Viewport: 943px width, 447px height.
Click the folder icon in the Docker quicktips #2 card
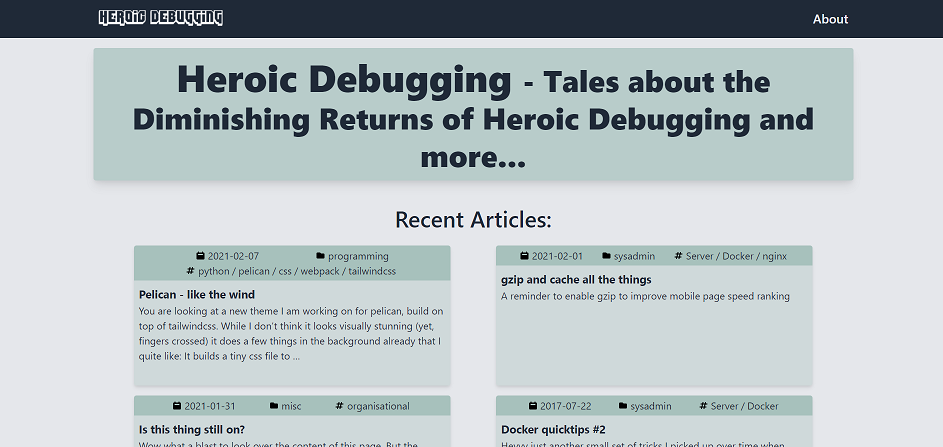tap(622, 406)
